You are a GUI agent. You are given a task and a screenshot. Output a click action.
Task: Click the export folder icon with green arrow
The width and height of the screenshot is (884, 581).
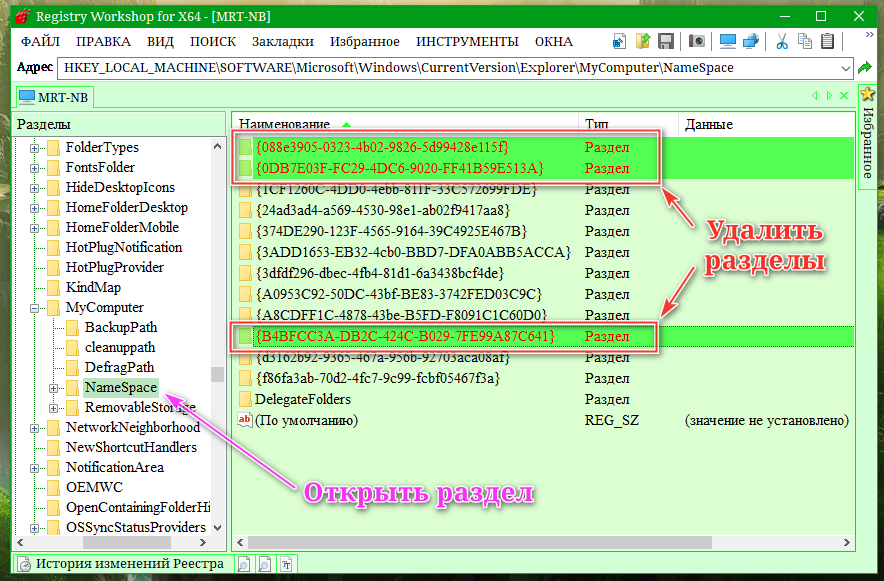tap(643, 41)
